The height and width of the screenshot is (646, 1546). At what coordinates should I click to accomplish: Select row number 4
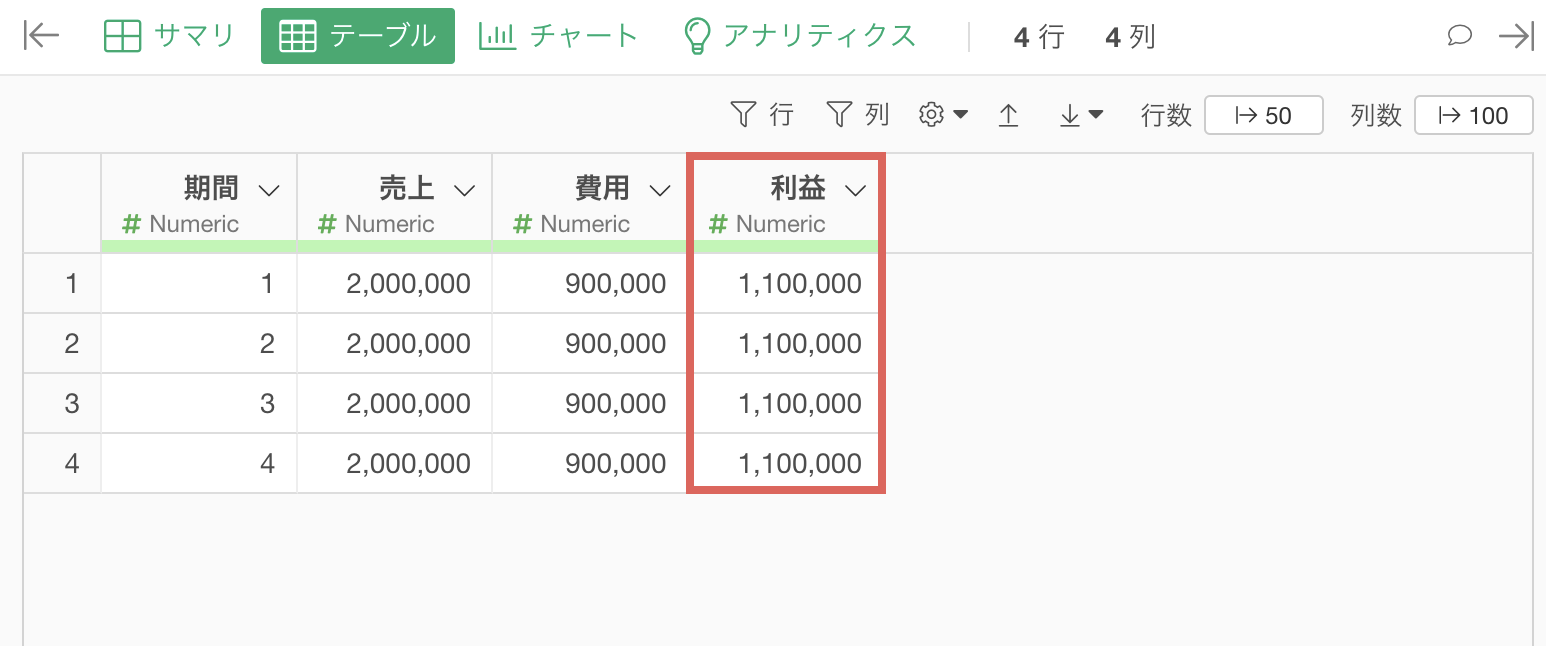pyautogui.click(x=62, y=463)
